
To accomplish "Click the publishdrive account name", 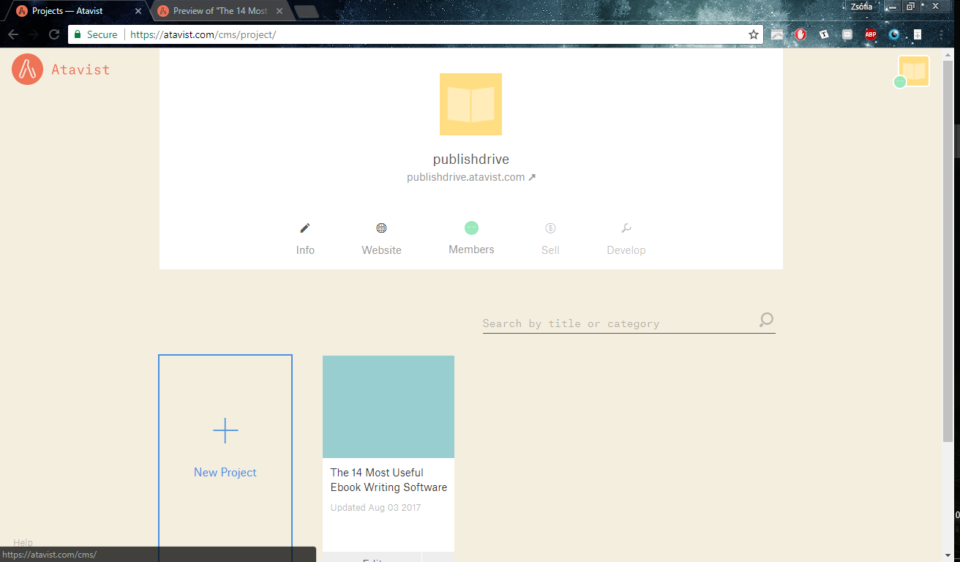I will tap(471, 159).
